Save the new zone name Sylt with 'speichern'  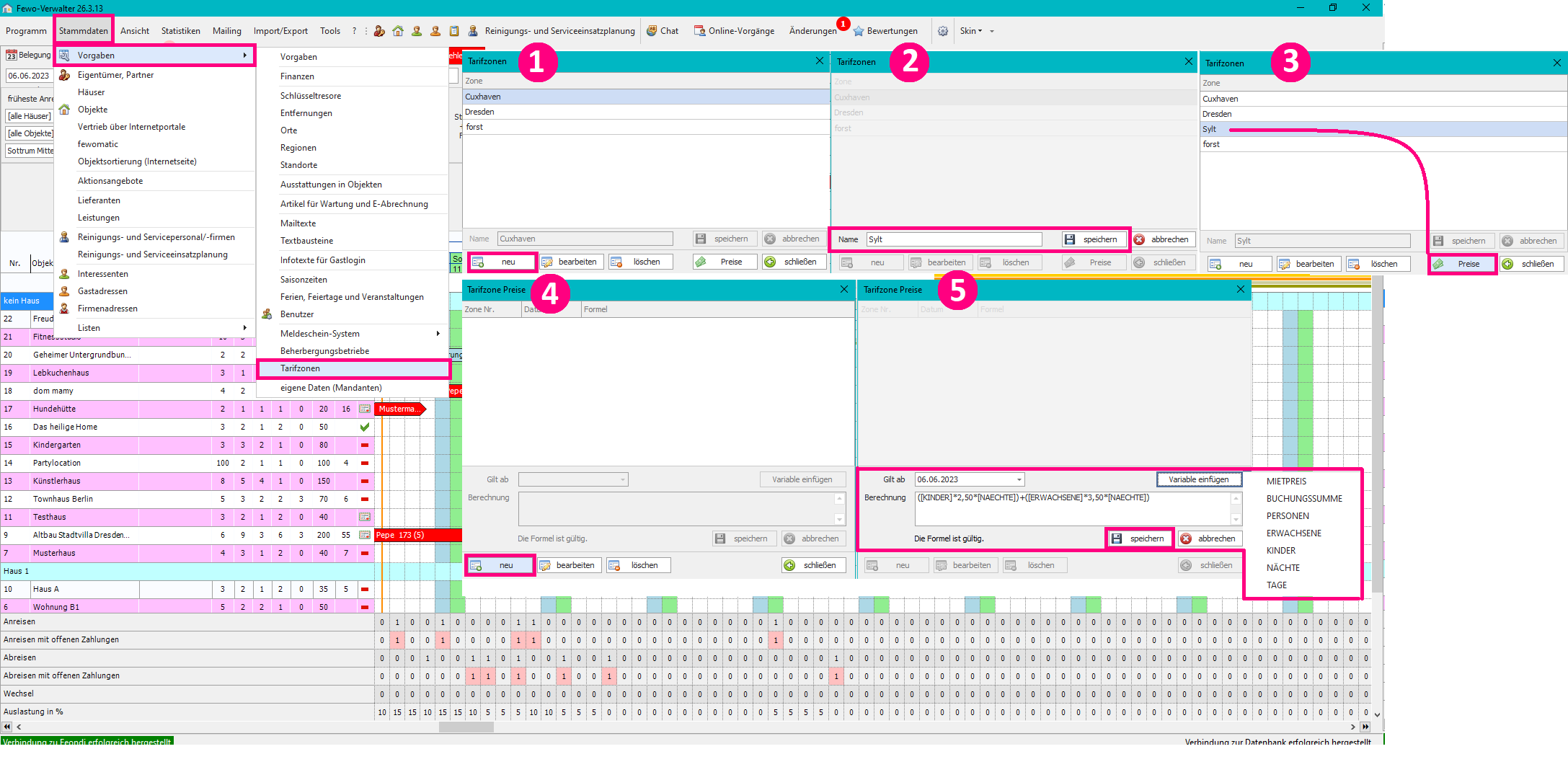(1094, 239)
